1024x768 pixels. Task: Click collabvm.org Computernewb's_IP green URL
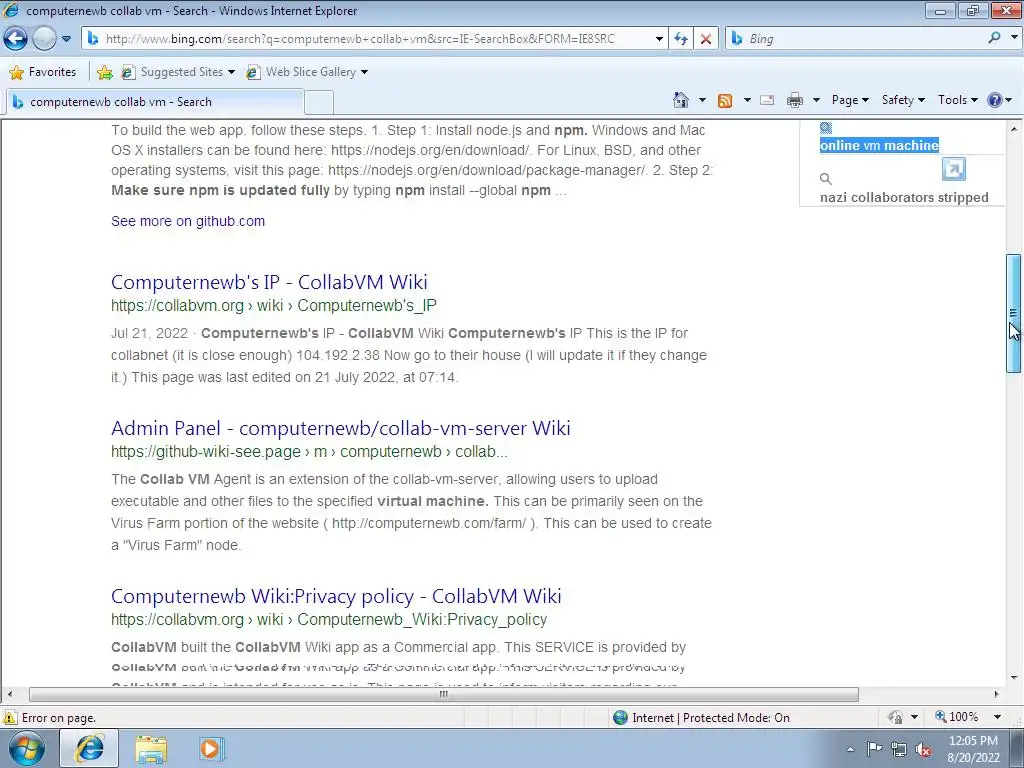coord(274,306)
